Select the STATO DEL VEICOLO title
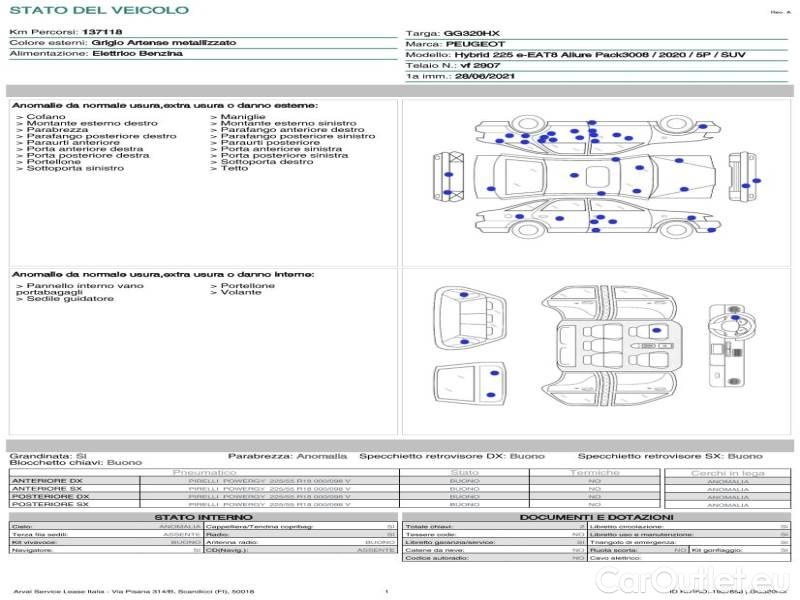Viewport: 800px width, 600px height. (98, 10)
